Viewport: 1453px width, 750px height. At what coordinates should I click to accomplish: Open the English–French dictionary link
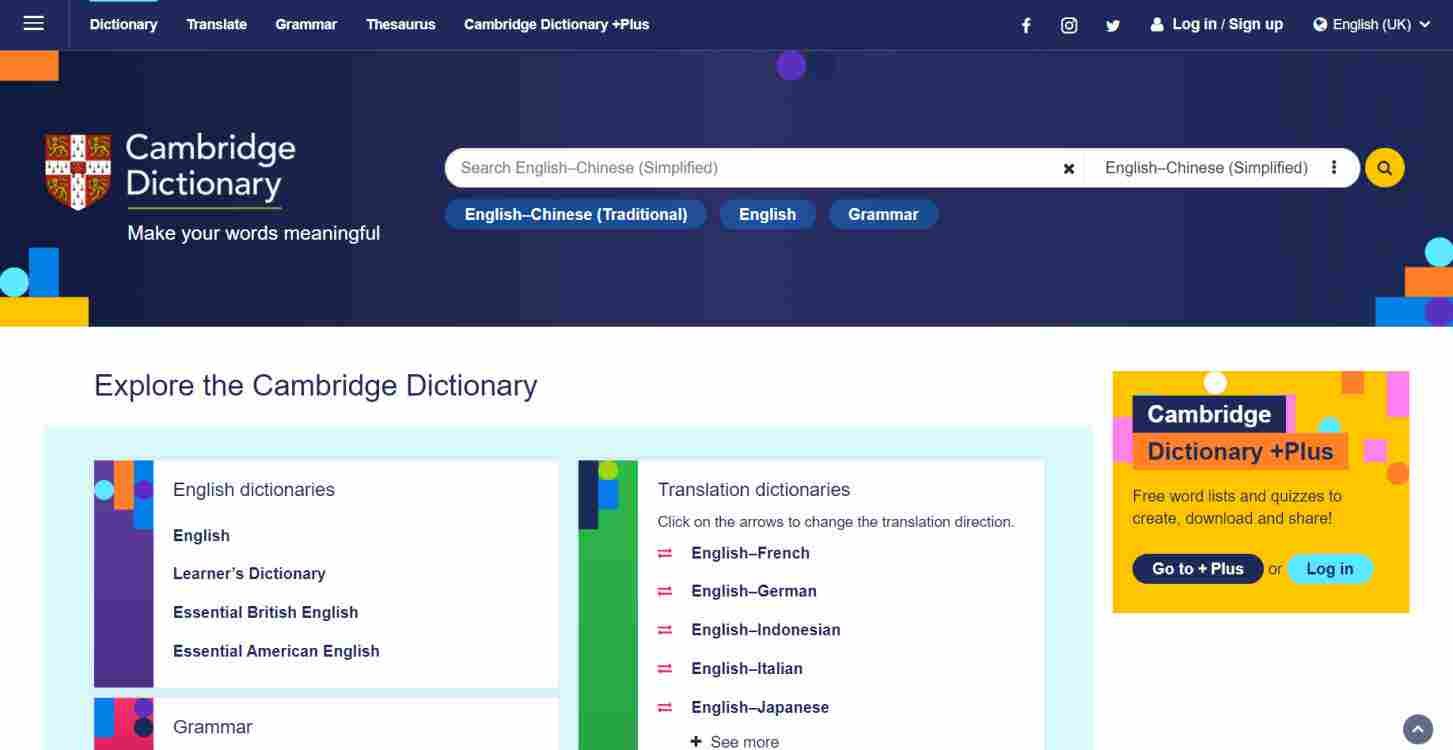tap(750, 553)
